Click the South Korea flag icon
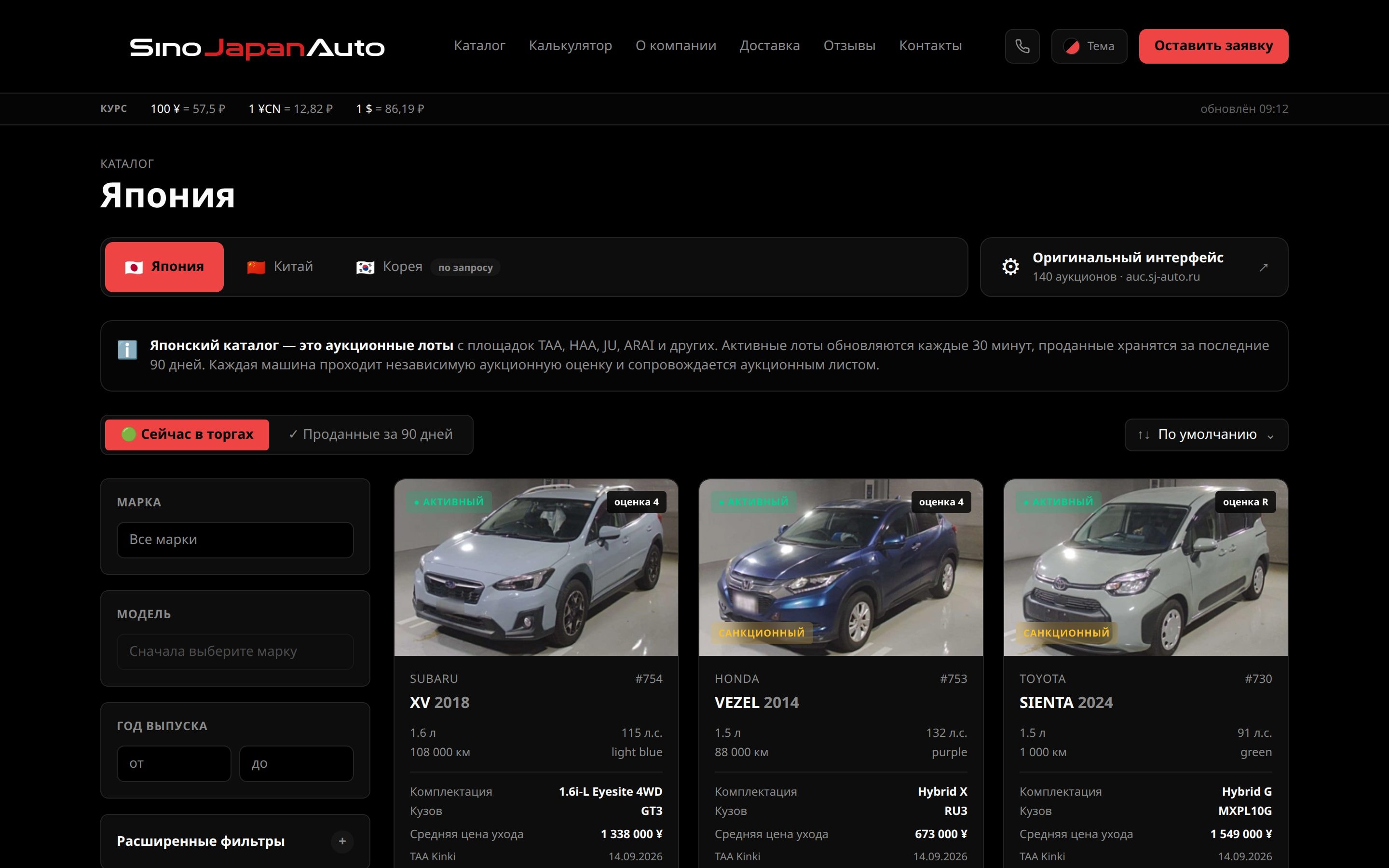 pos(365,268)
